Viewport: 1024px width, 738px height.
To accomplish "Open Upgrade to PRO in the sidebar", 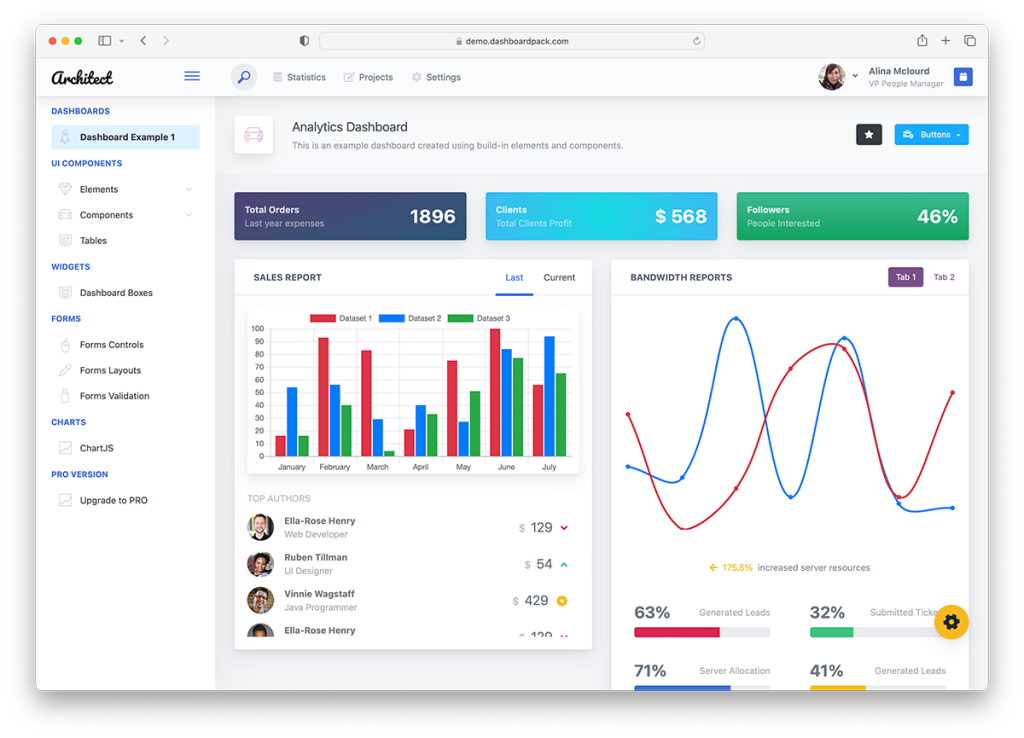I will click(113, 500).
